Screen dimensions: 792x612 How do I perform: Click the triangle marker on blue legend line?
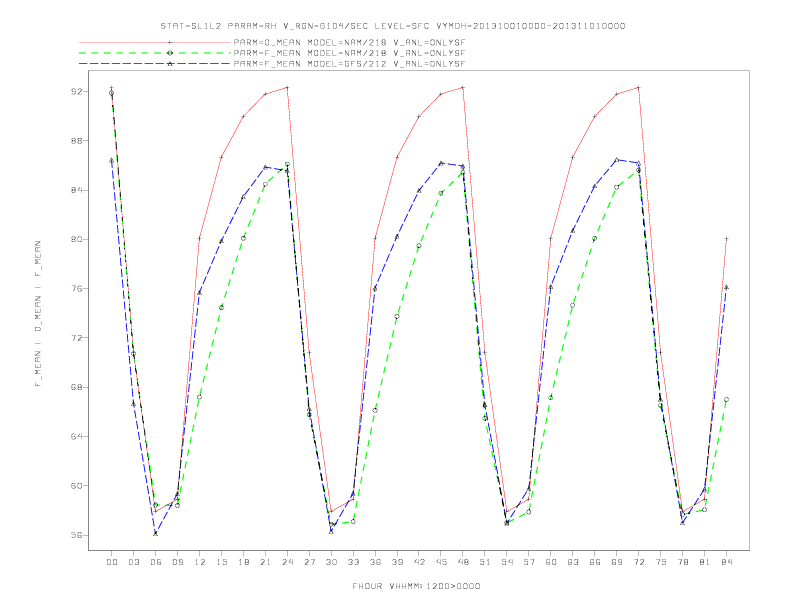[170, 64]
